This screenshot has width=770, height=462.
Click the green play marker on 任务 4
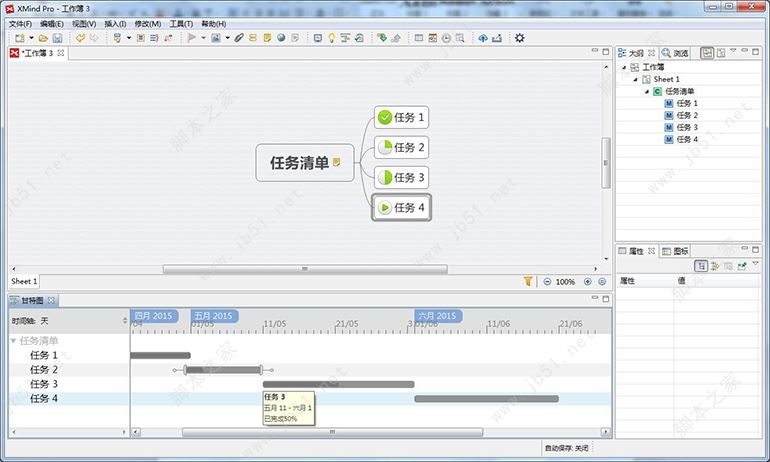(x=385, y=207)
